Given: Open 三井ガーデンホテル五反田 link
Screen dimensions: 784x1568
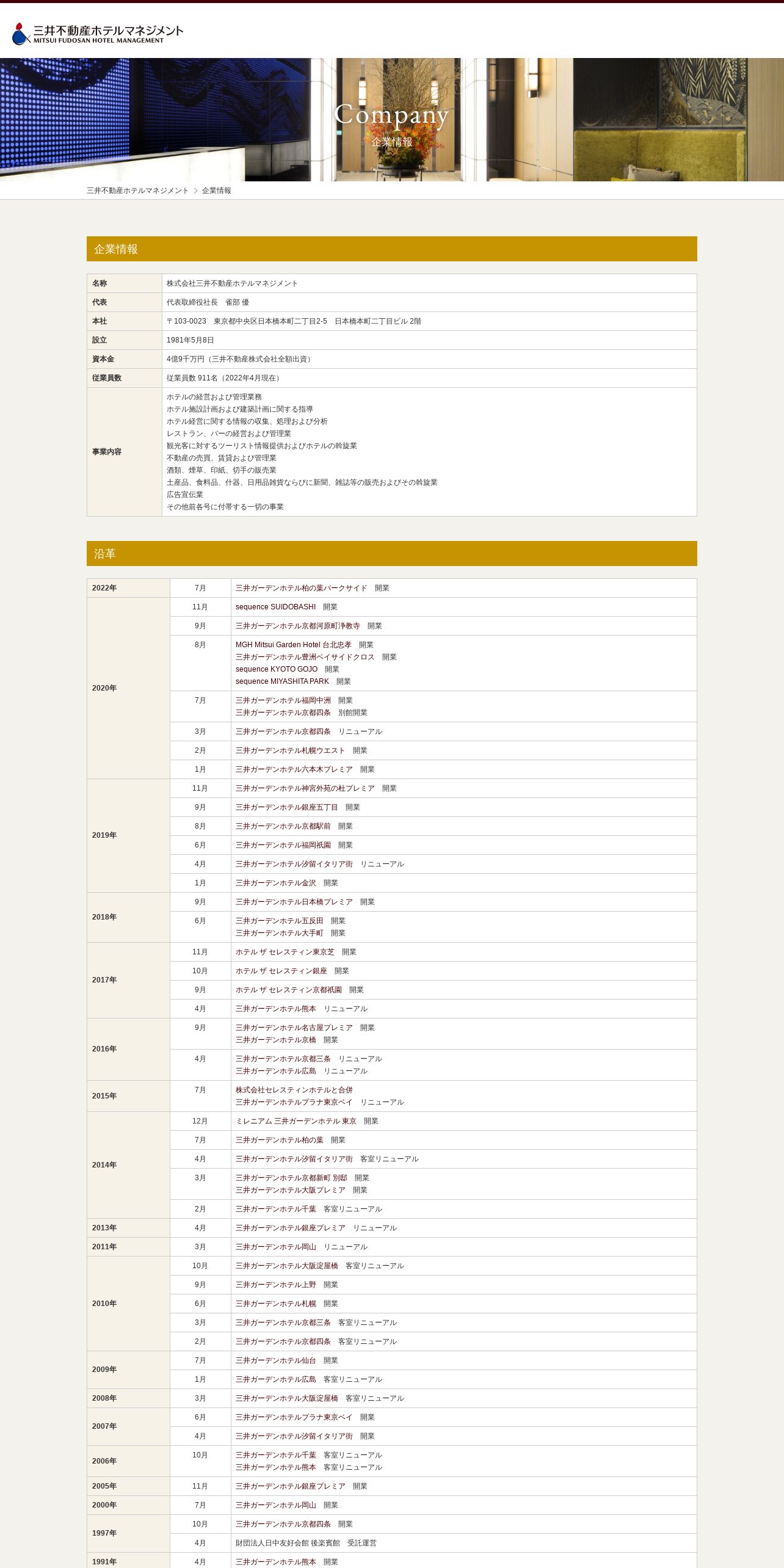Looking at the screenshot, I should pos(279,921).
